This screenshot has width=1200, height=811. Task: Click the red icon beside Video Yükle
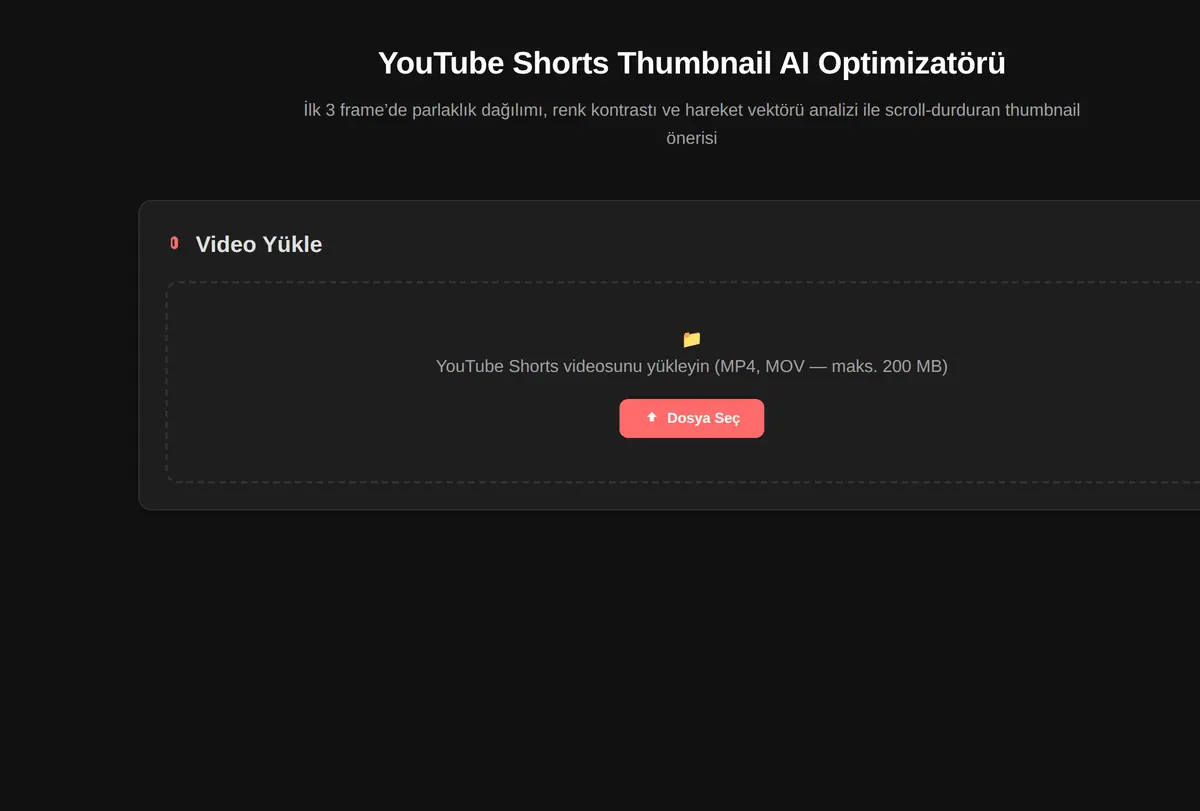point(174,243)
